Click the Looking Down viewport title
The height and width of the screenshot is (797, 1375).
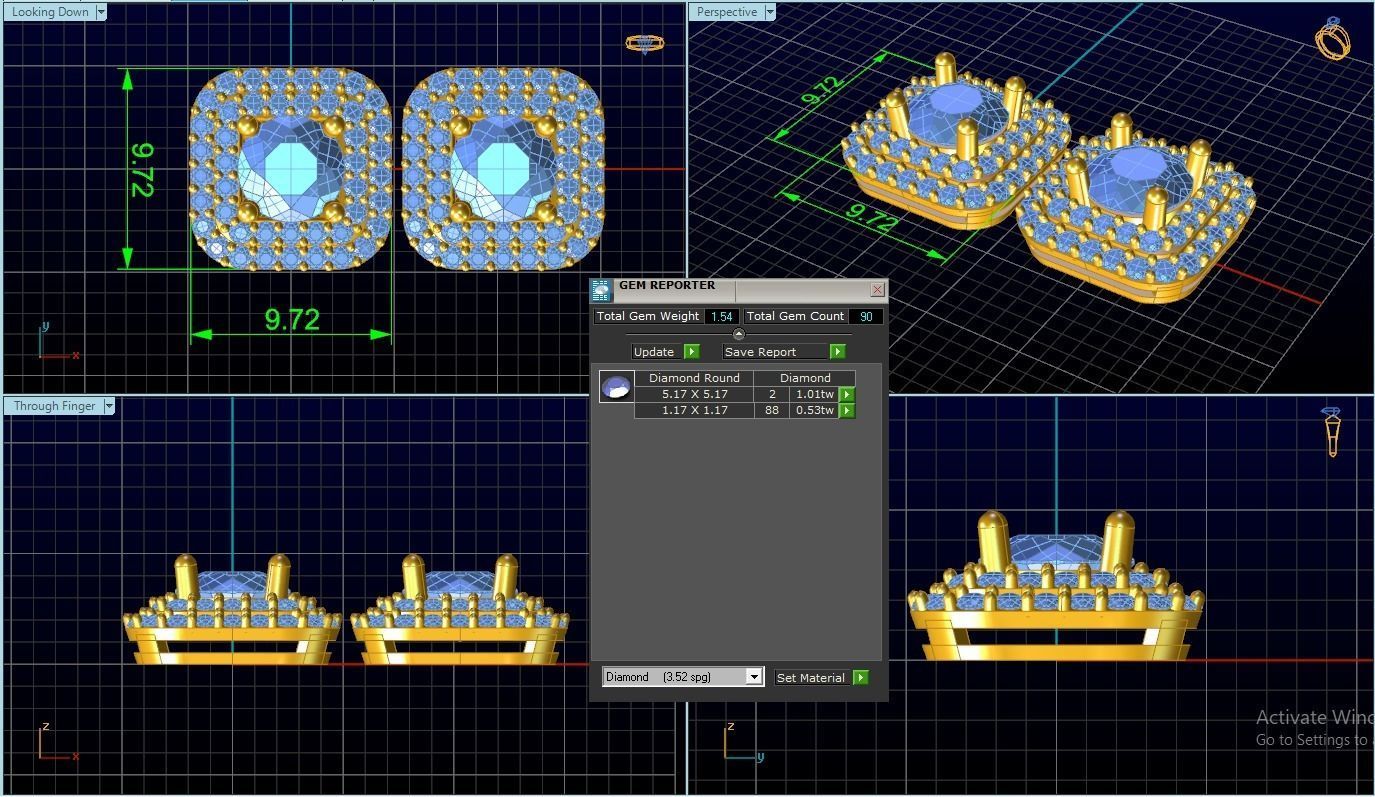[50, 12]
